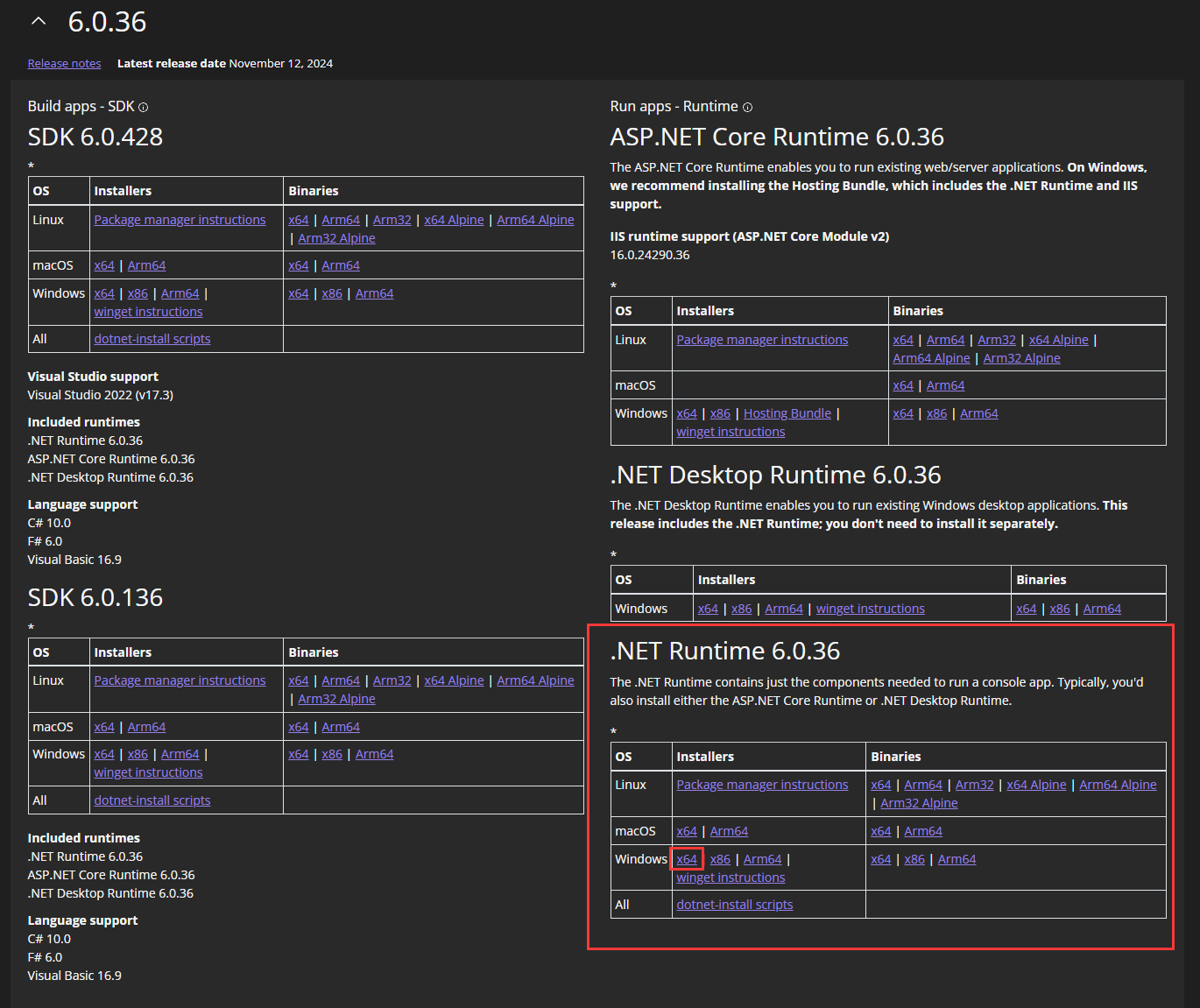Open SDK 6.0.428 Windows winget instructions
The width and height of the screenshot is (1200, 1008).
pos(148,312)
